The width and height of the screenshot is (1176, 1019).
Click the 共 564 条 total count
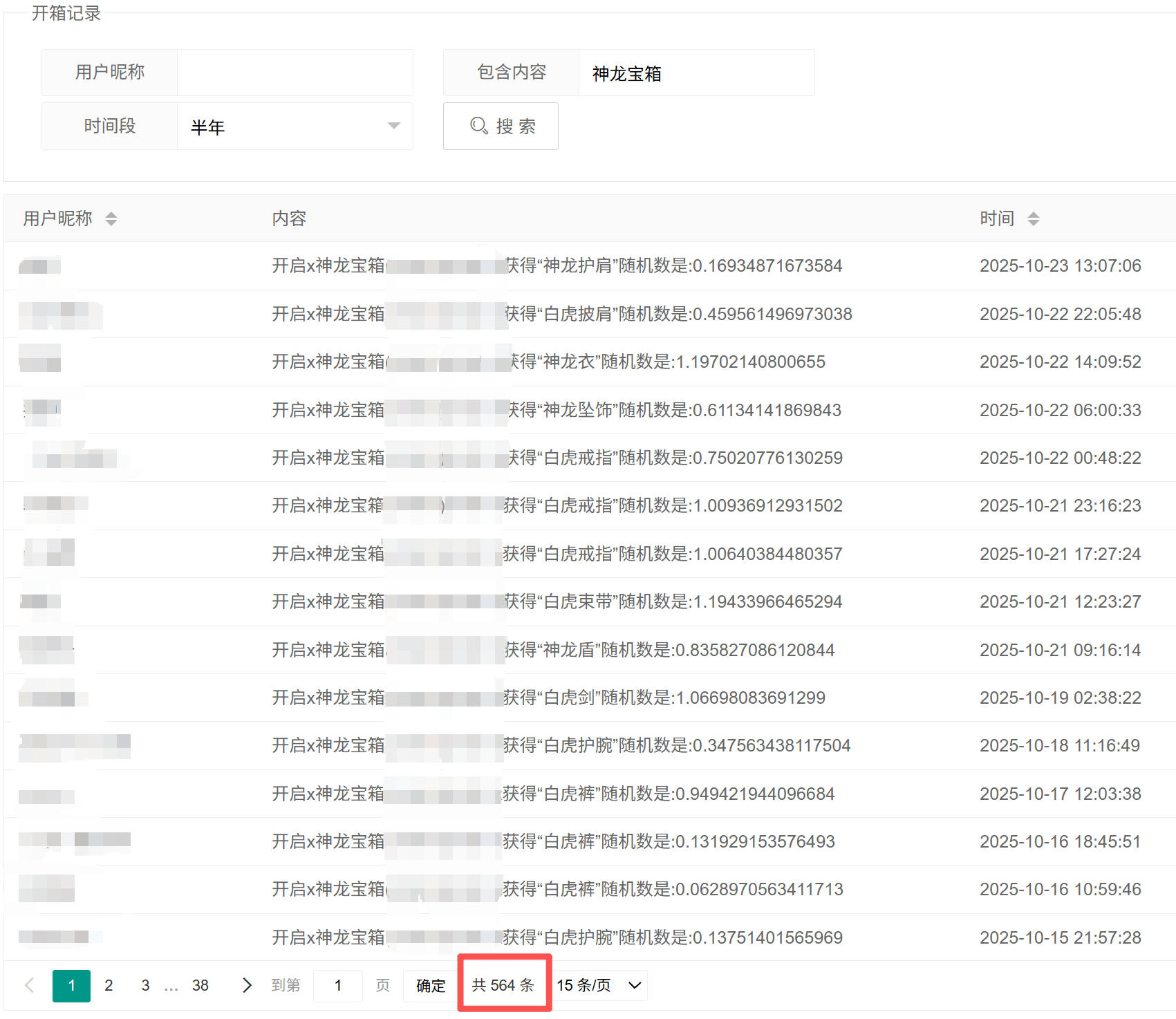503,985
